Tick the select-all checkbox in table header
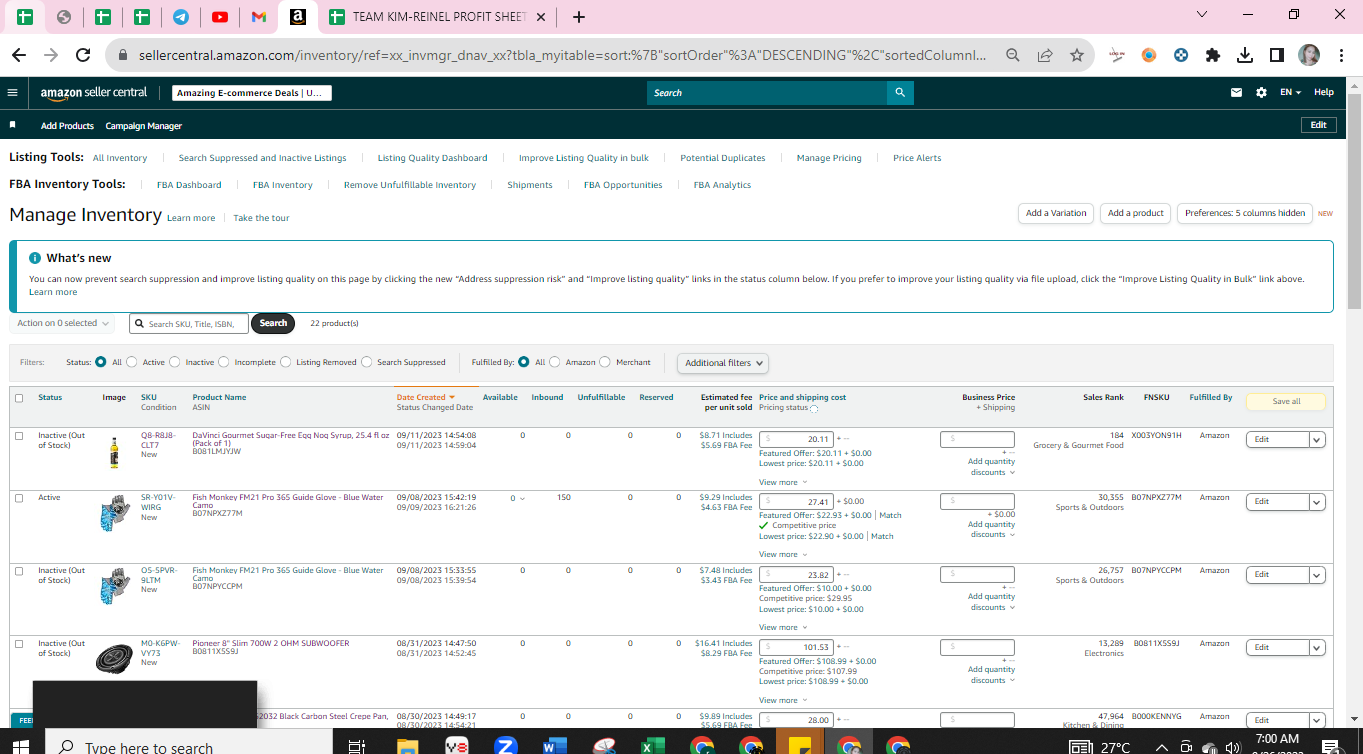1363x754 pixels. click(x=19, y=398)
